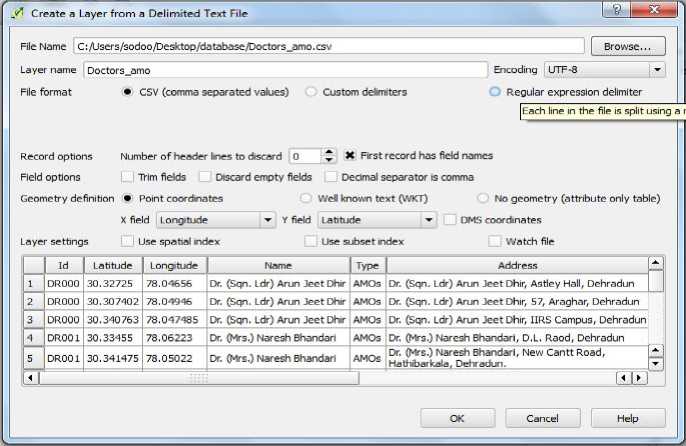
Task: Toggle First record has field names checkbox
Action: coord(351,156)
